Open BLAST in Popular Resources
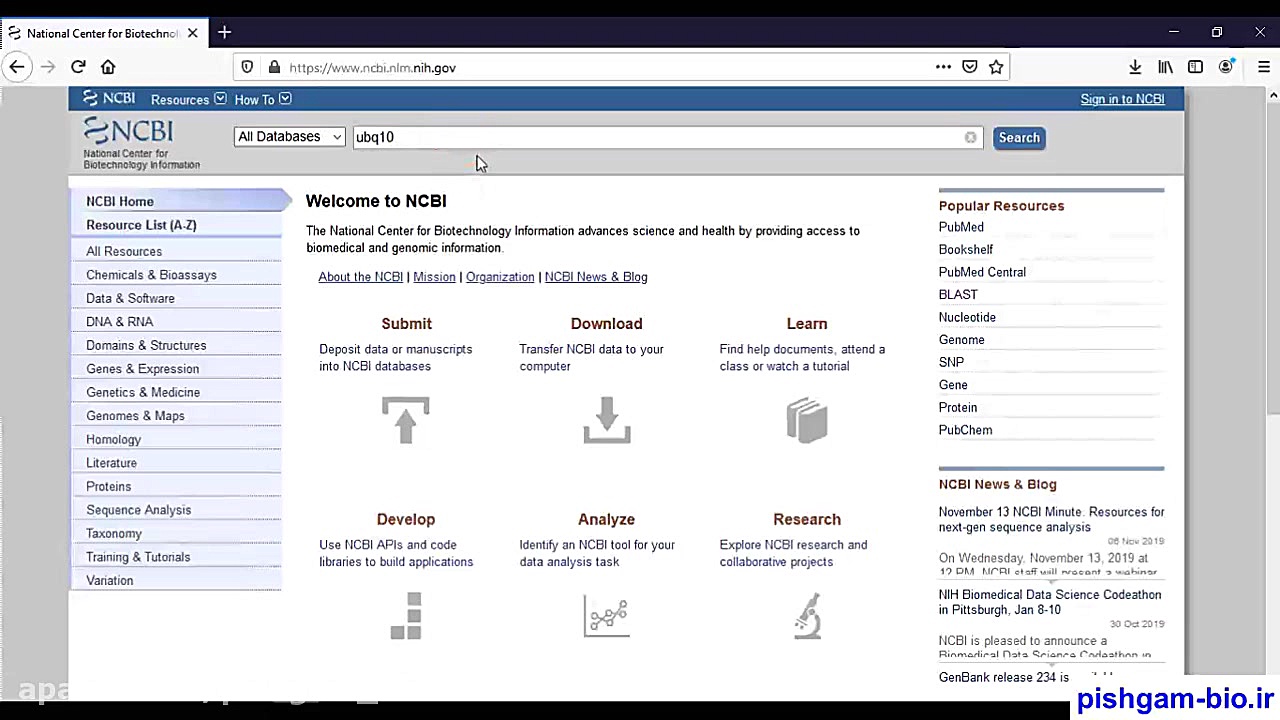Image resolution: width=1280 pixels, height=720 pixels. [958, 295]
